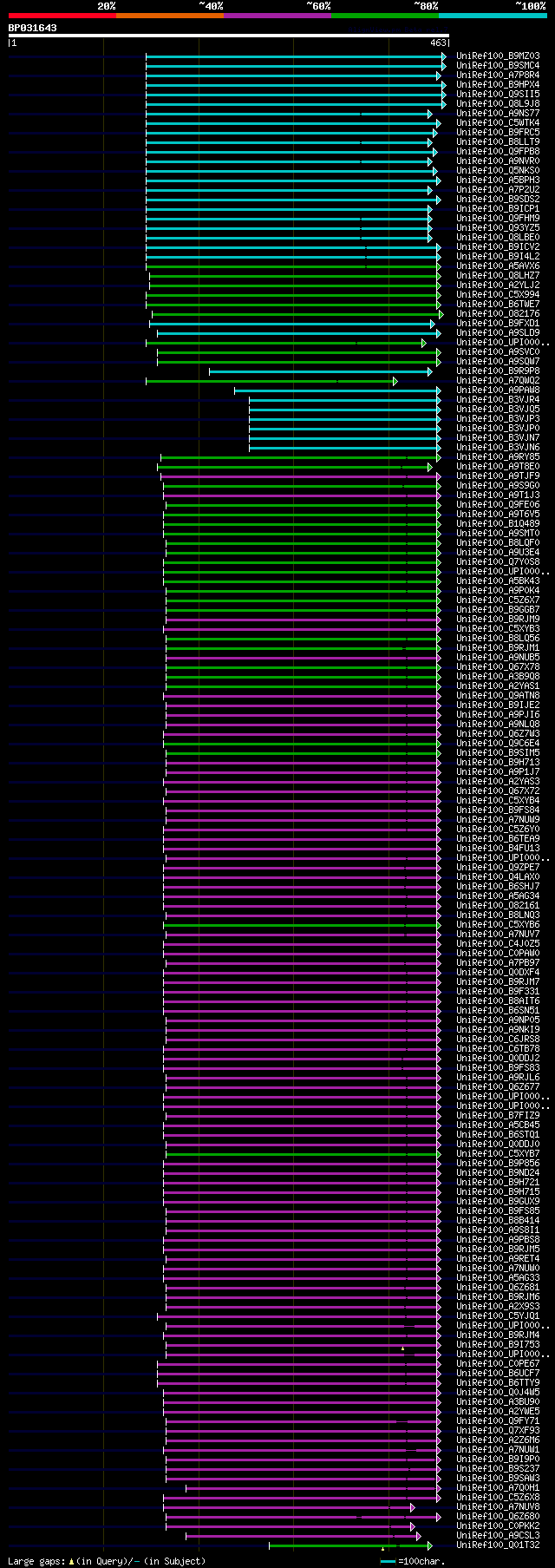This screenshot has height=1568, width=555.
Task: Click the cyan alignment bar for UniRef100_B3VJP3
Action: (x=344, y=418)
